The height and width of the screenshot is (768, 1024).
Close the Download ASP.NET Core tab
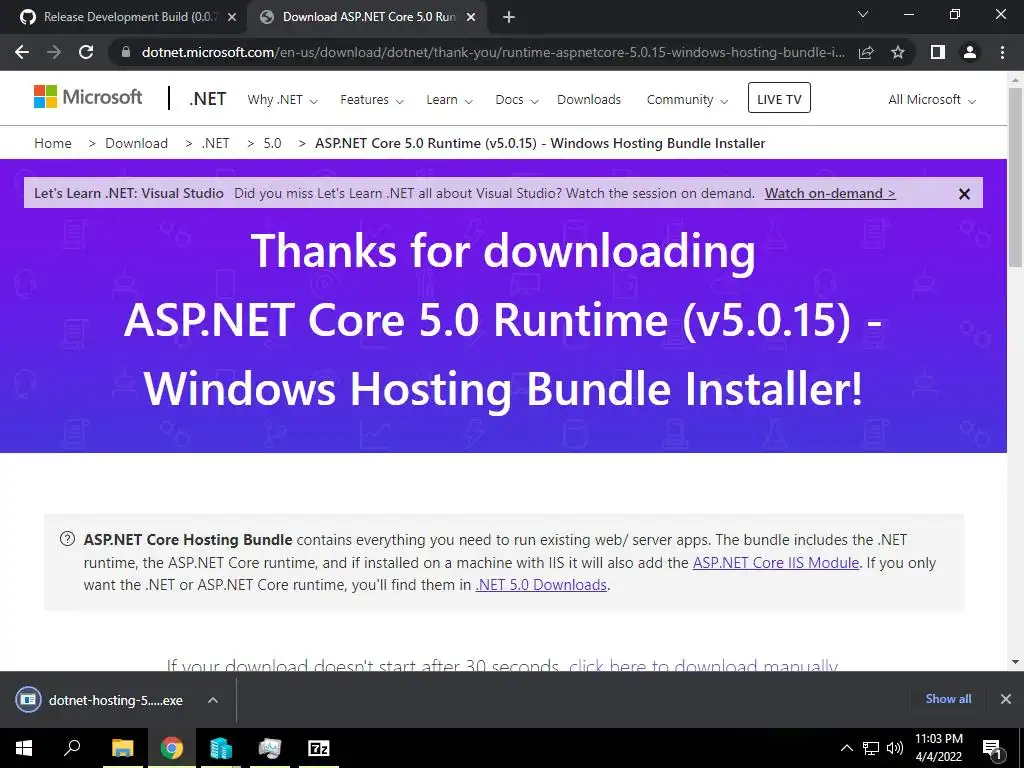(471, 17)
